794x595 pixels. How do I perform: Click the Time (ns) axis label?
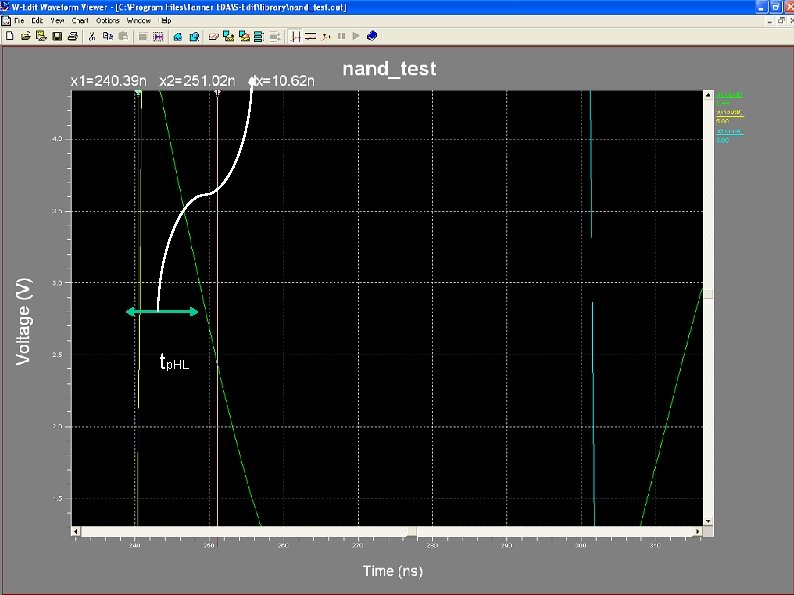pyautogui.click(x=393, y=571)
